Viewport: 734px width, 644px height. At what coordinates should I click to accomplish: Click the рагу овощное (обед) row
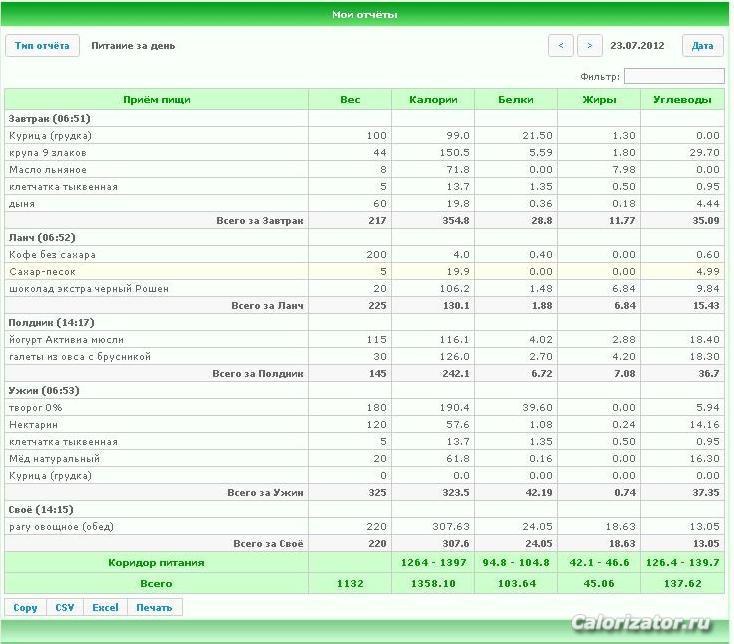[364, 527]
